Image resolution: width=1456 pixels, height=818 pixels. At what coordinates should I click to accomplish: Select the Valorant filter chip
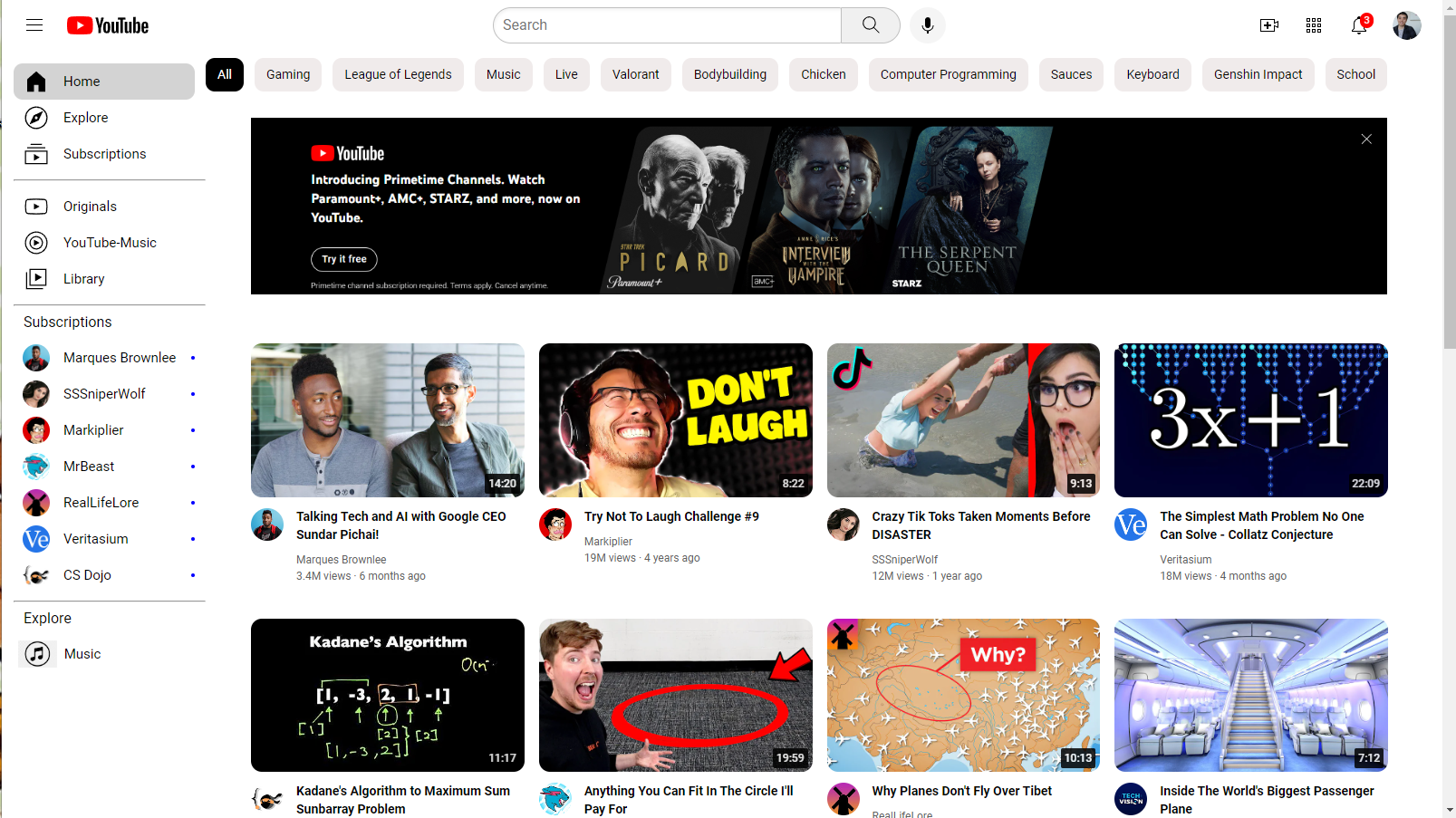[x=636, y=74]
